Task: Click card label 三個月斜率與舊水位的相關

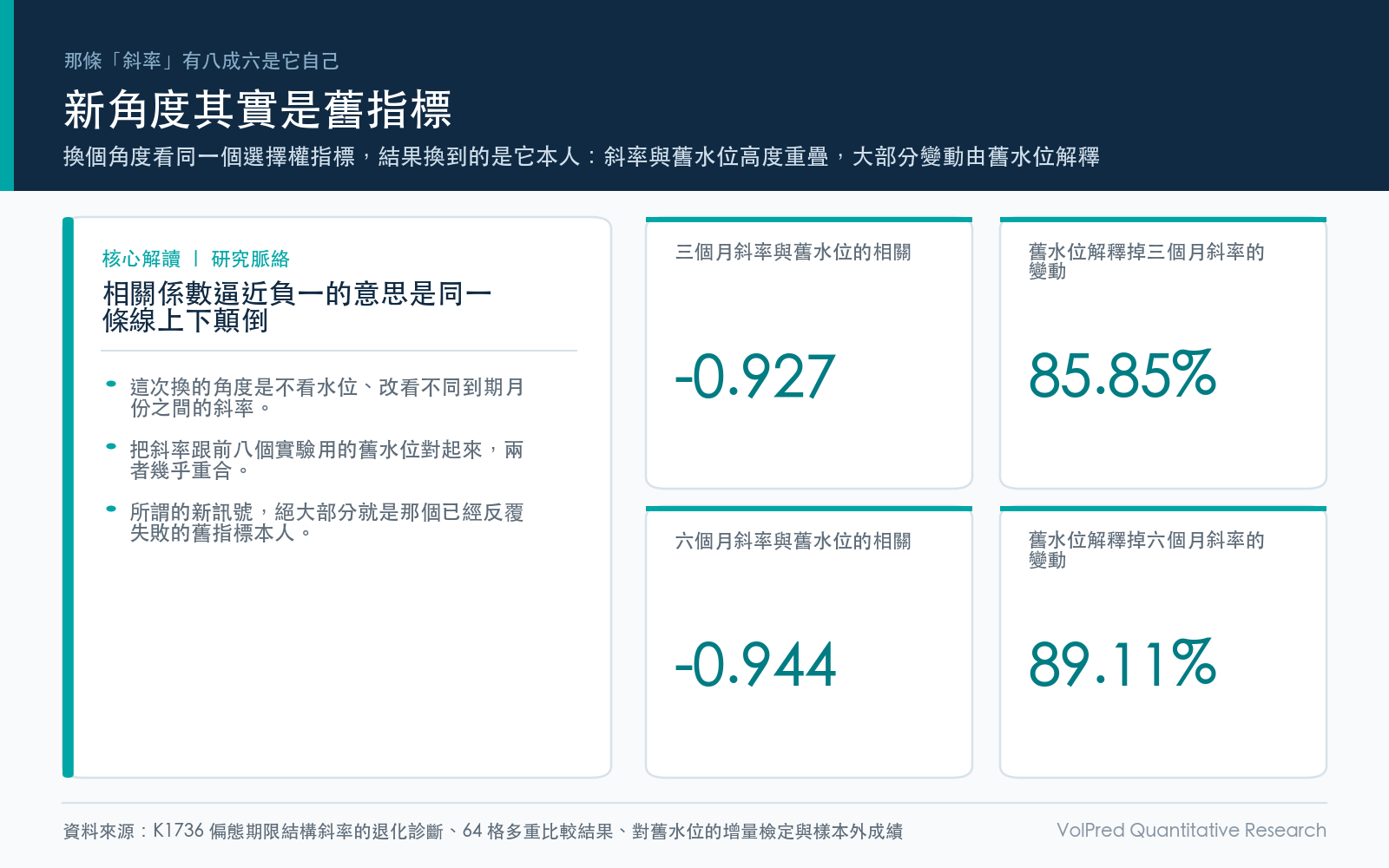Action: [x=793, y=252]
